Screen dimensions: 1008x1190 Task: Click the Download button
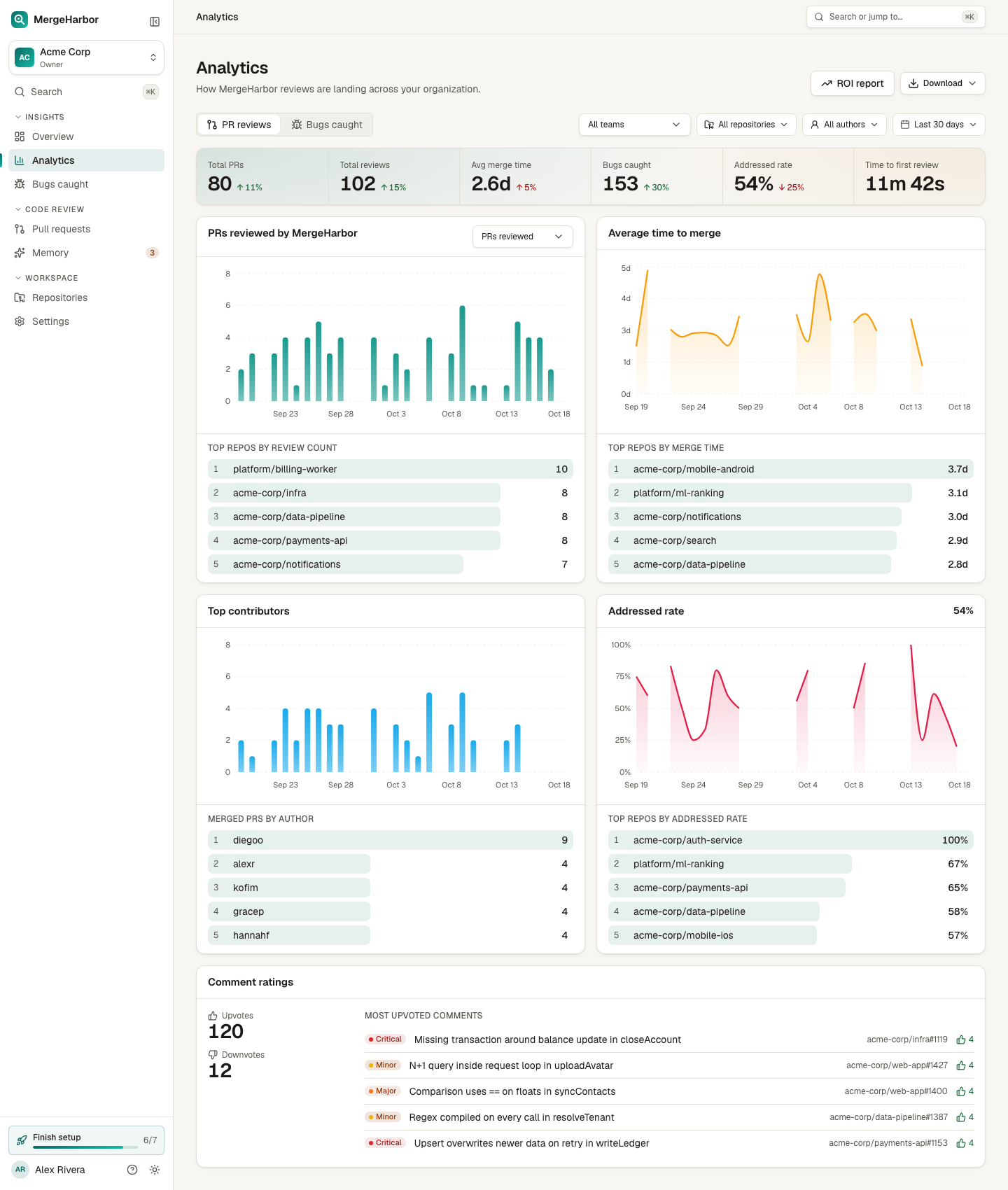[942, 83]
